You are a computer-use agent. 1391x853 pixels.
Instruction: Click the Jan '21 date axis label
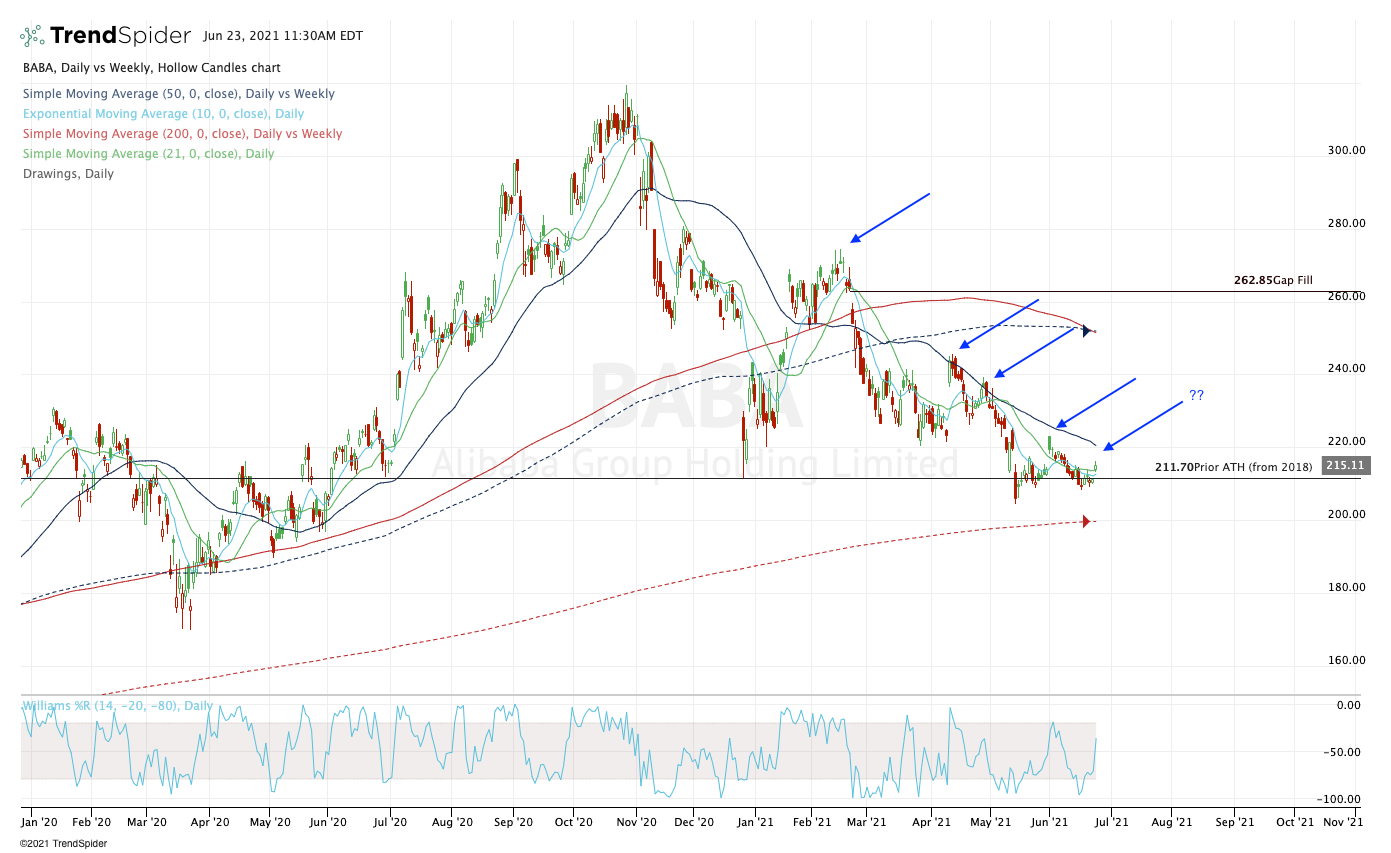pyautogui.click(x=754, y=823)
